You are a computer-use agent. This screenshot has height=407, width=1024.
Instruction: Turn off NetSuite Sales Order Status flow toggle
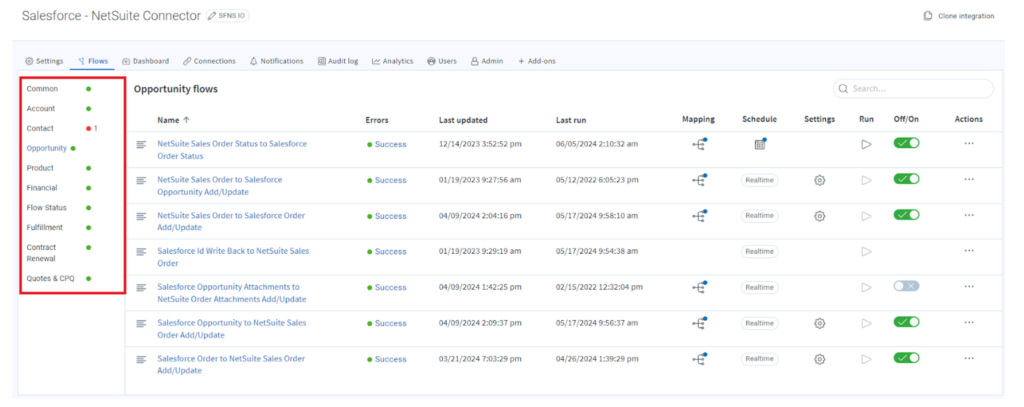[x=906, y=144]
